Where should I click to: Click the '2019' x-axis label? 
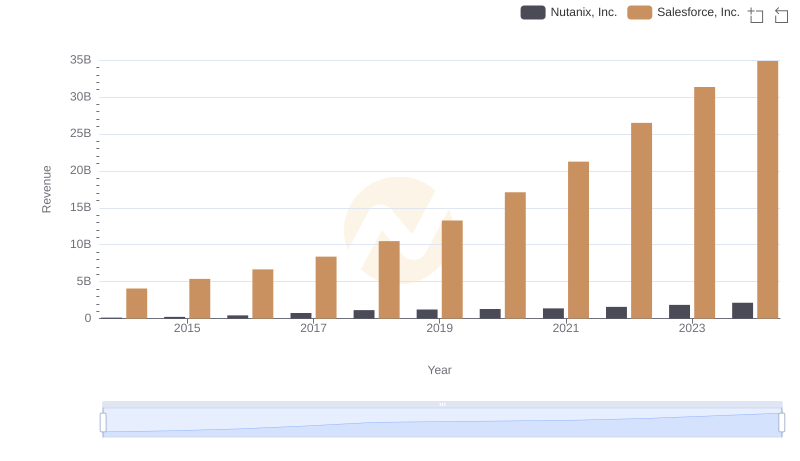coord(439,328)
